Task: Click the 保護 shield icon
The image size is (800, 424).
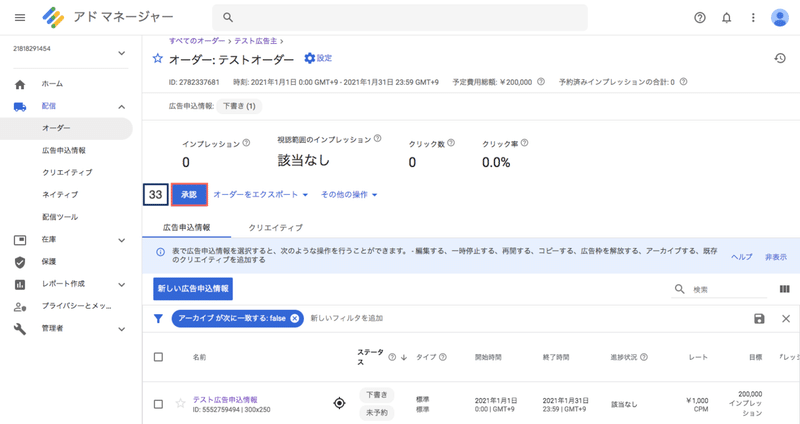Action: pos(20,262)
